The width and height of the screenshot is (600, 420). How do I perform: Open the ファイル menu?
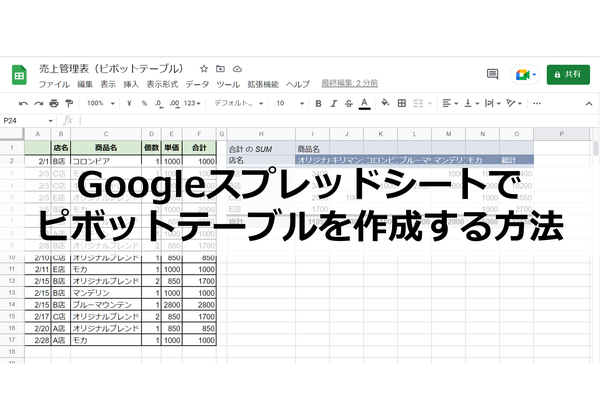pos(54,84)
